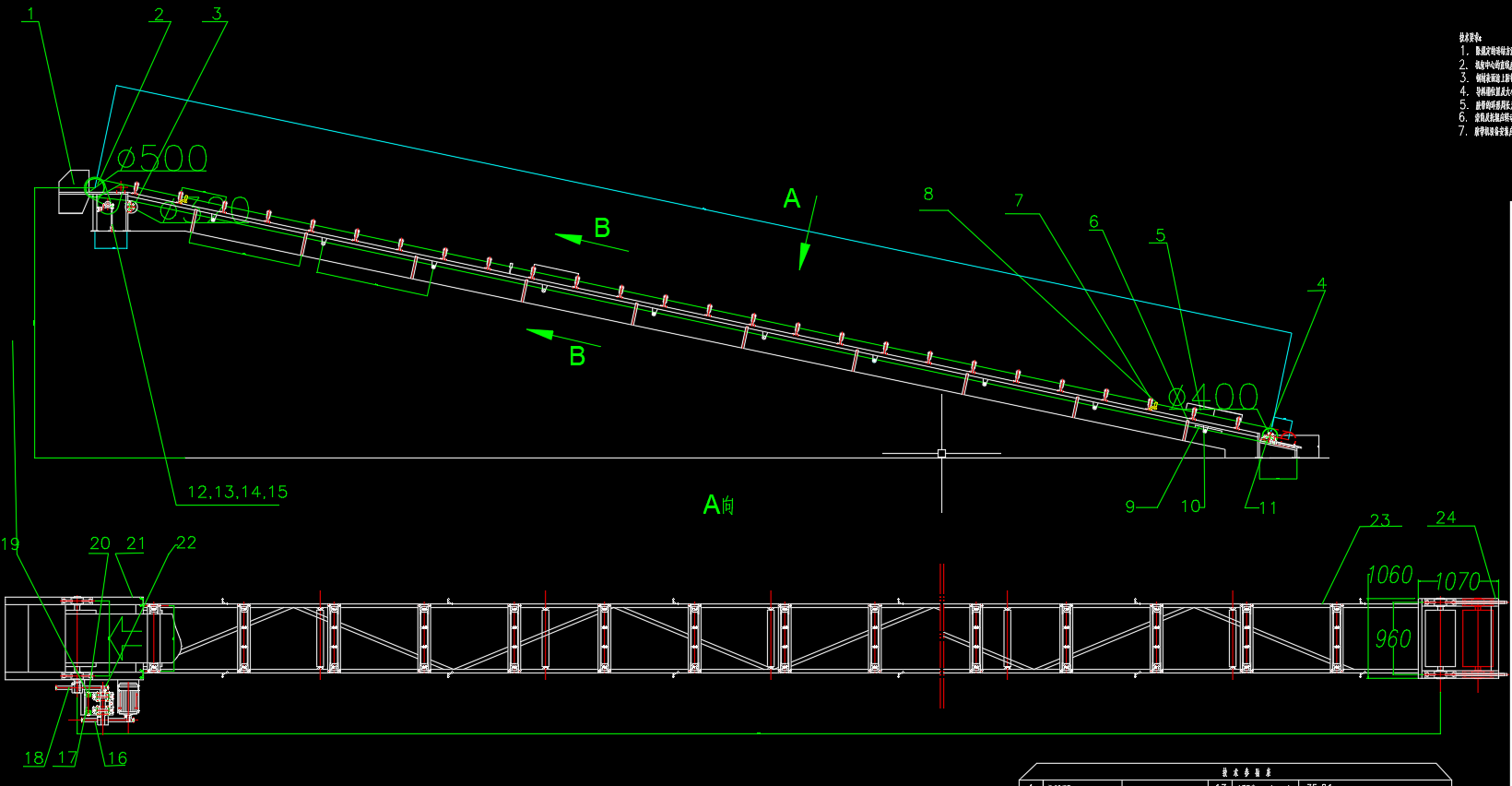Select callout number 23

(x=1380, y=520)
